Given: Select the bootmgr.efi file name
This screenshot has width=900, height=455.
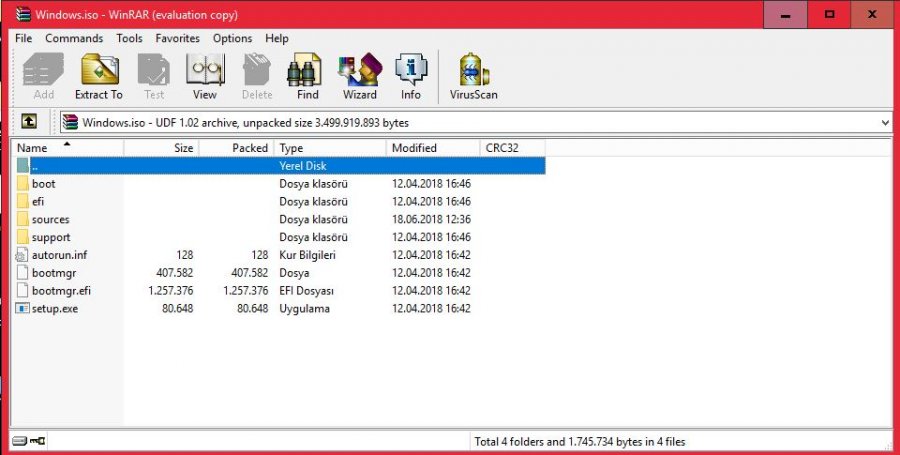Looking at the screenshot, I should click(x=61, y=290).
